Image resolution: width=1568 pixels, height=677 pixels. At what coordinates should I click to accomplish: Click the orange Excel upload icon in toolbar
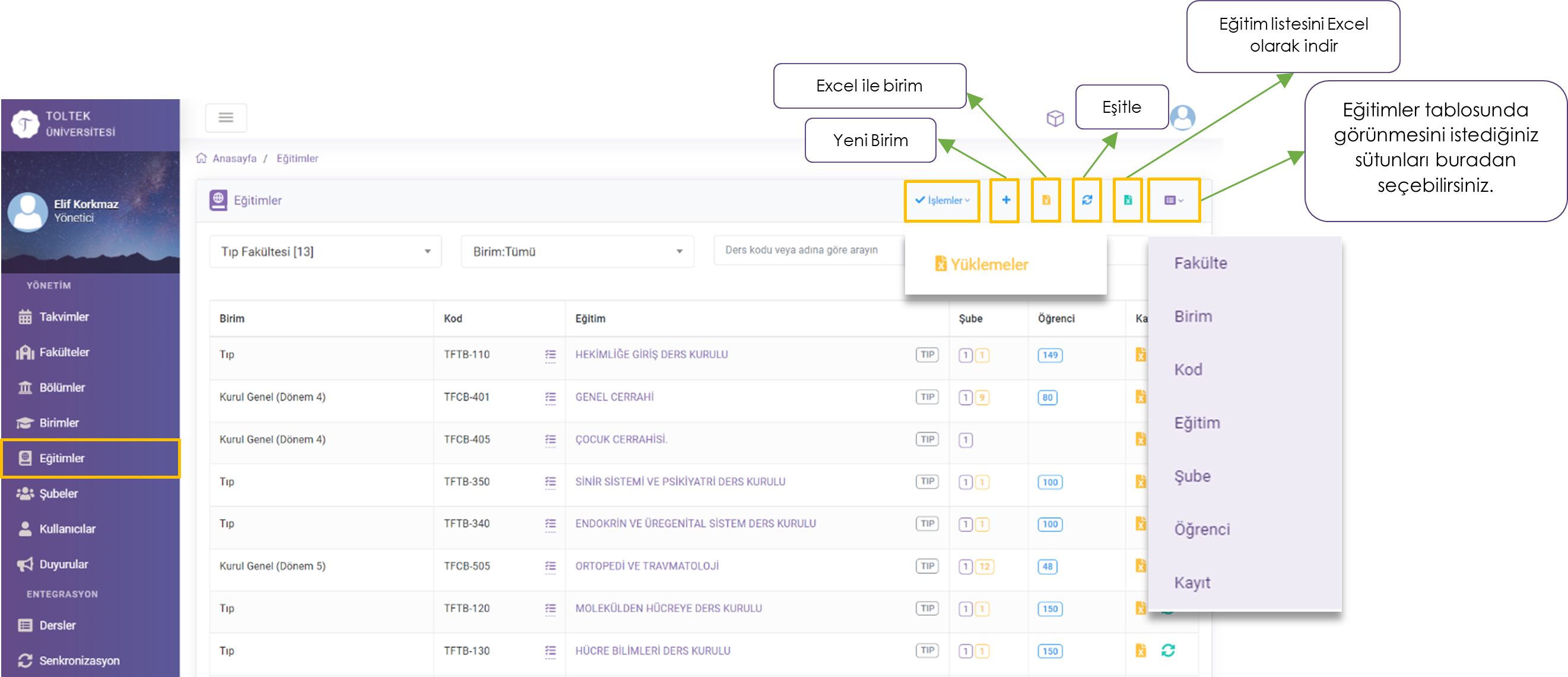tap(1046, 200)
